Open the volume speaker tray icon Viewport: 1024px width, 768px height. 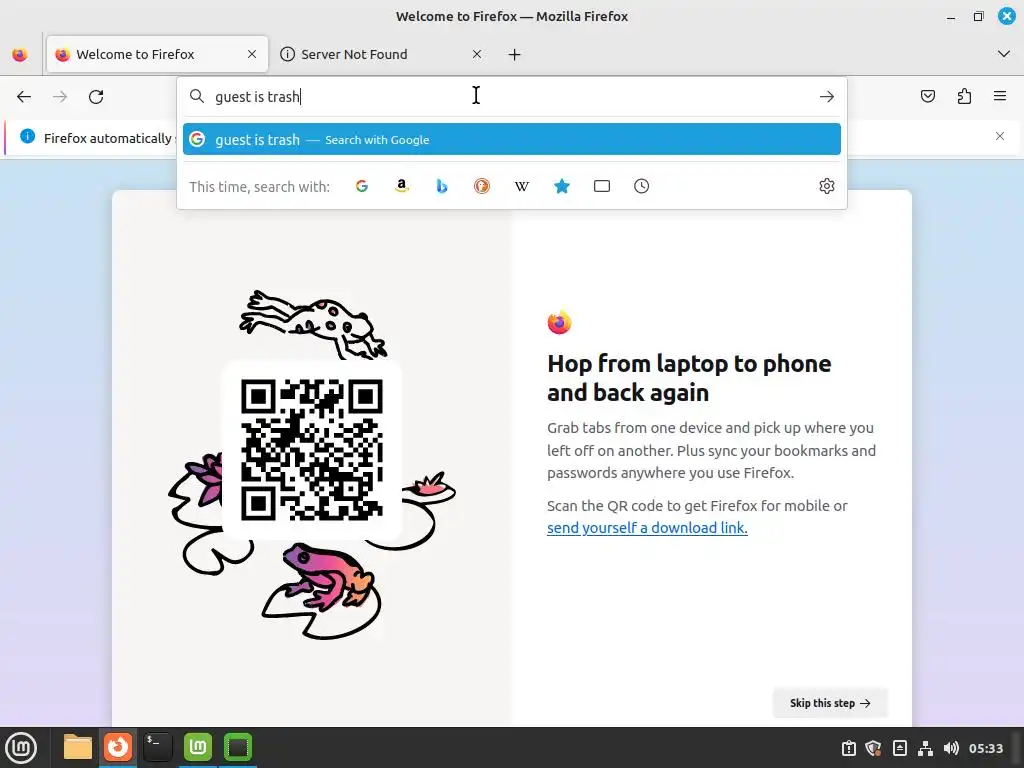[951, 748]
